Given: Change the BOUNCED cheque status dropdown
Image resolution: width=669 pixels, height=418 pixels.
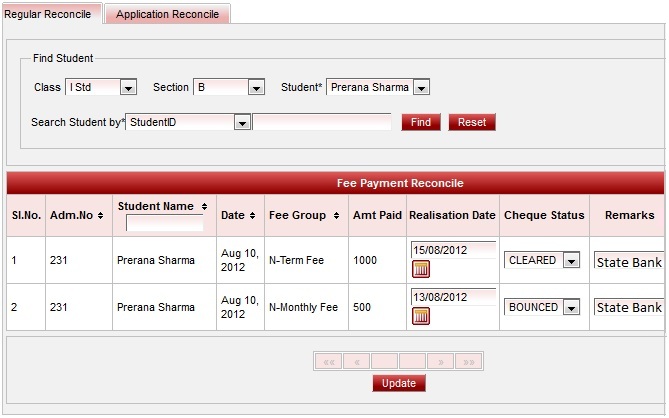Looking at the screenshot, I should [x=570, y=308].
